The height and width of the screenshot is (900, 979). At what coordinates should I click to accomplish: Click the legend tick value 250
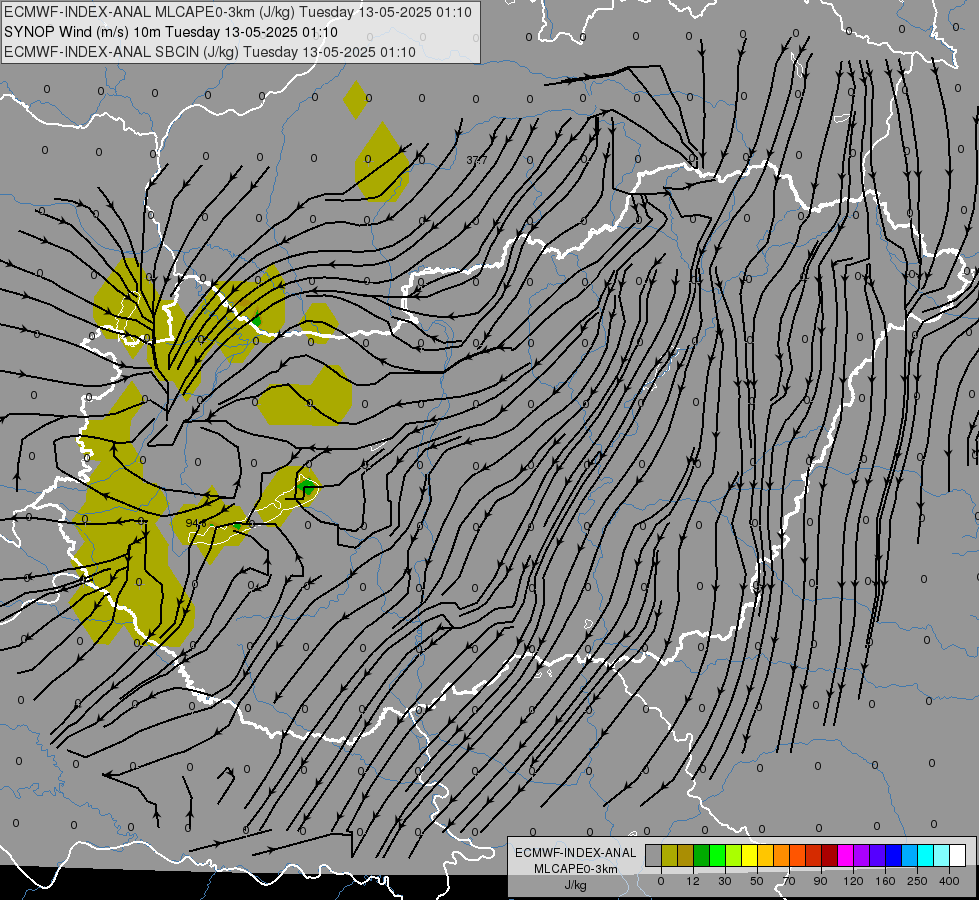pyautogui.click(x=917, y=881)
